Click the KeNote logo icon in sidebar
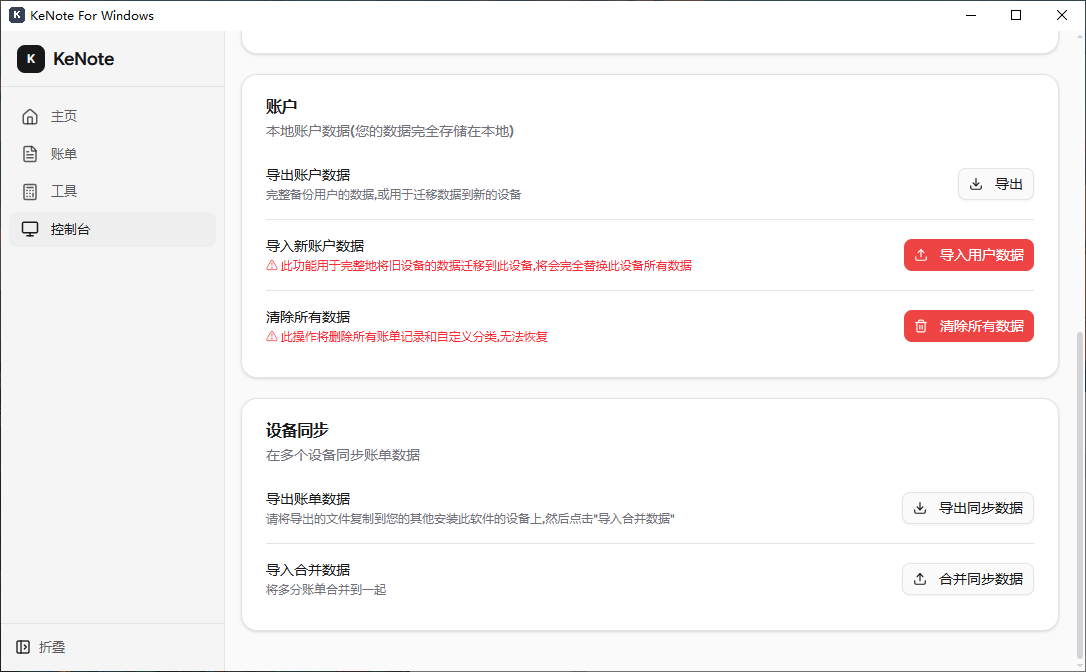1086x672 pixels. pyautogui.click(x=30, y=59)
